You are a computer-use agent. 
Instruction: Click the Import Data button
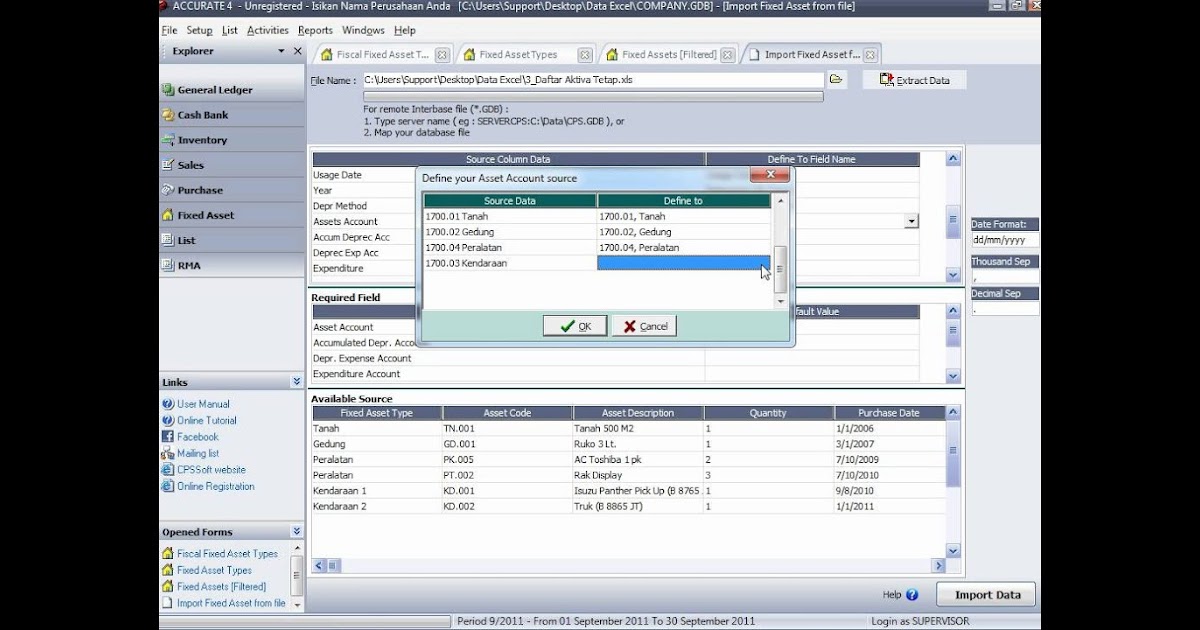tap(987, 595)
